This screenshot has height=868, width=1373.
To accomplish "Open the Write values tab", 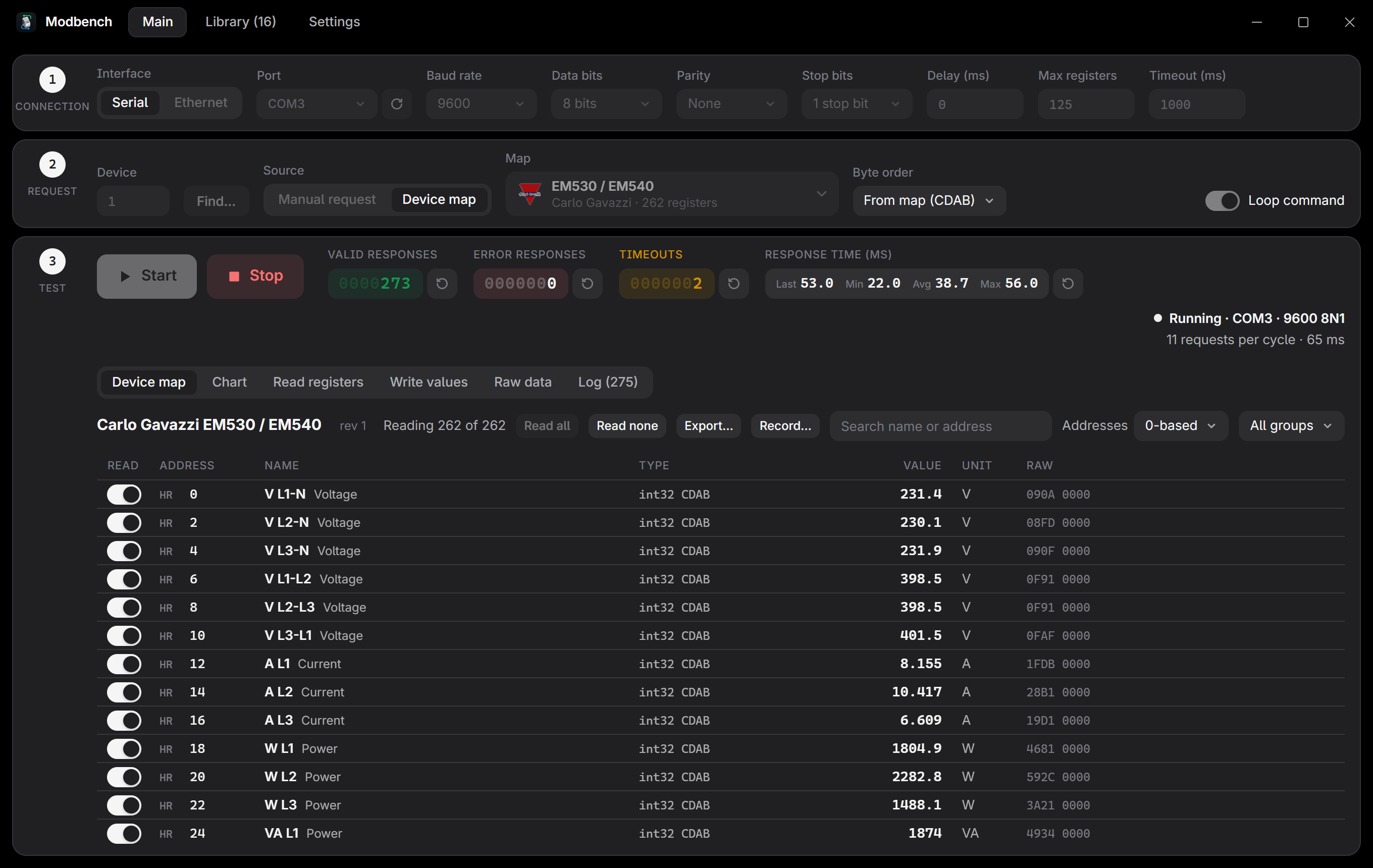I will click(x=428, y=382).
